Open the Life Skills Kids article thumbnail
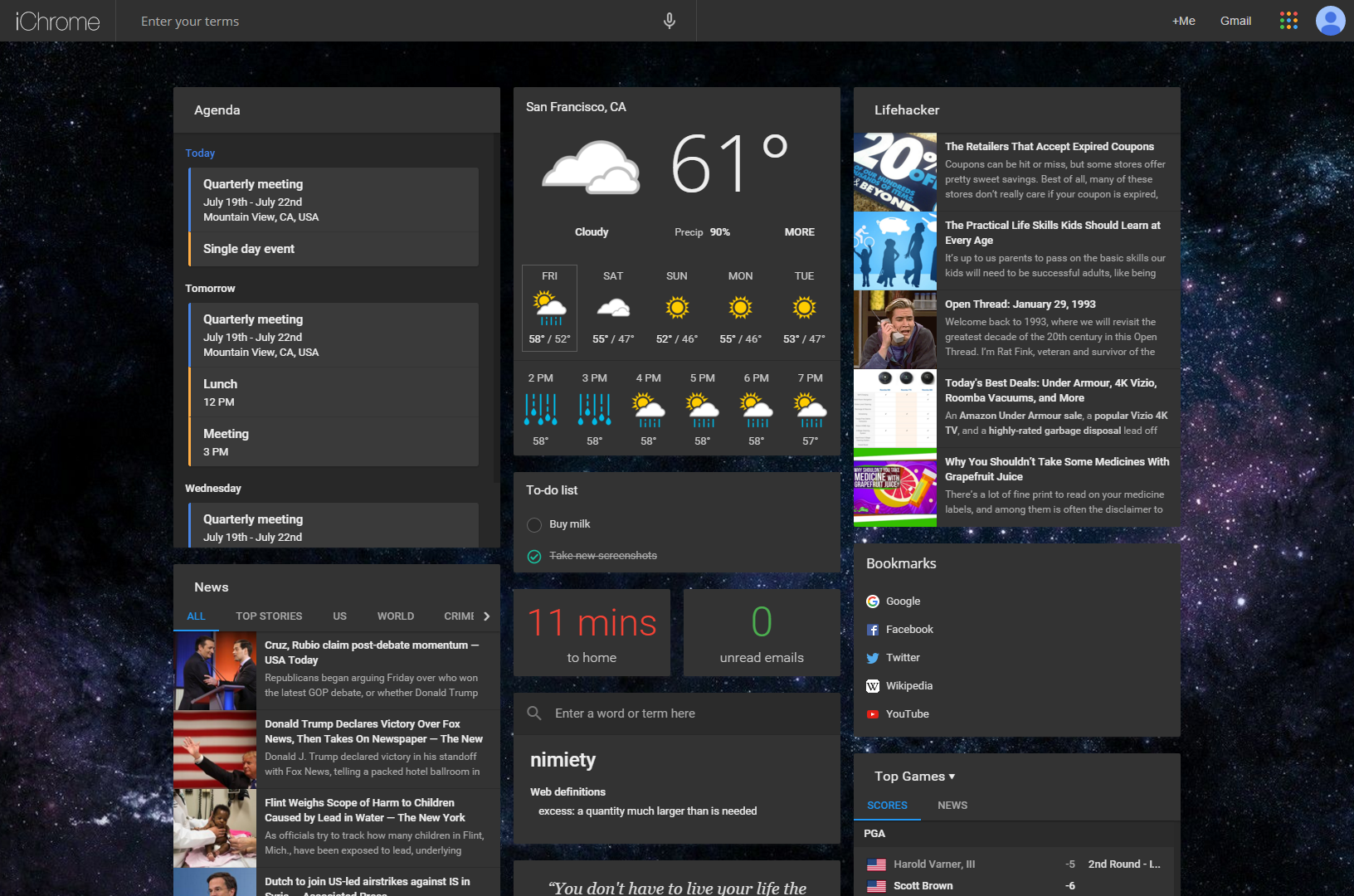This screenshot has height=896, width=1354. 895,251
